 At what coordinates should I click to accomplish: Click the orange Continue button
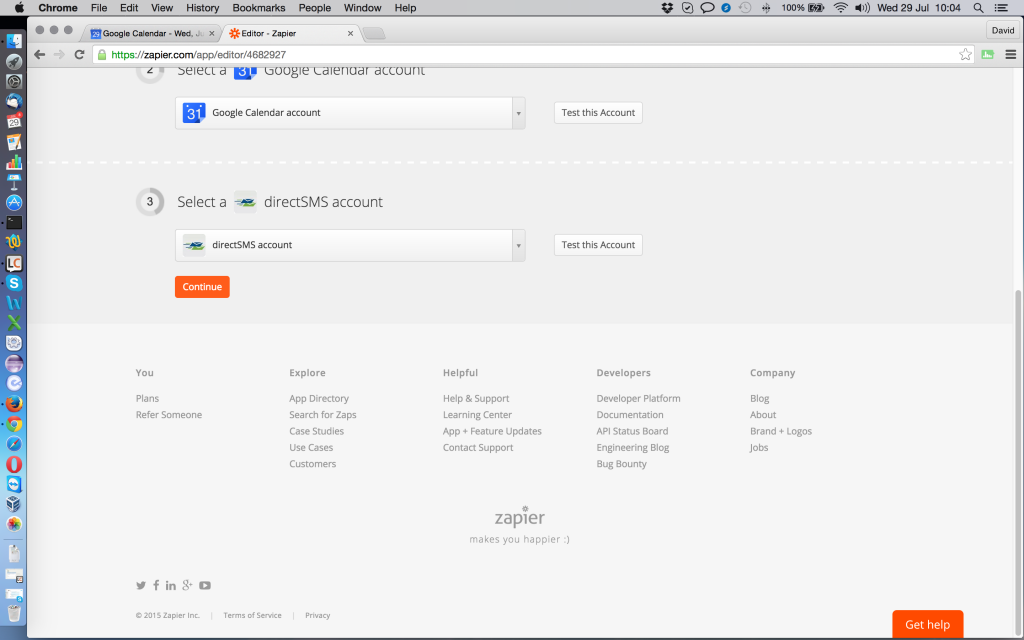pyautogui.click(x=202, y=287)
